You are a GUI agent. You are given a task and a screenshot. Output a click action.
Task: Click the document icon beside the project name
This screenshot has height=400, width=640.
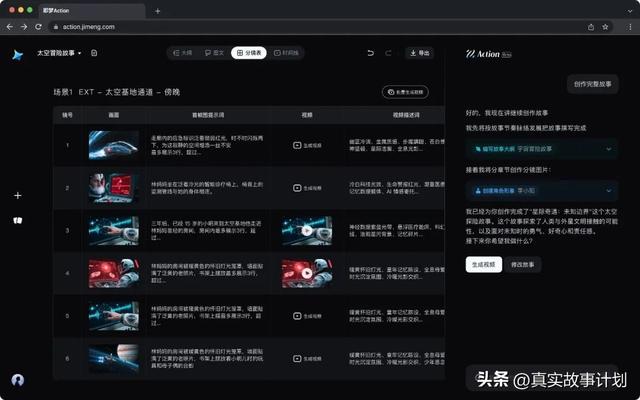tap(94, 53)
